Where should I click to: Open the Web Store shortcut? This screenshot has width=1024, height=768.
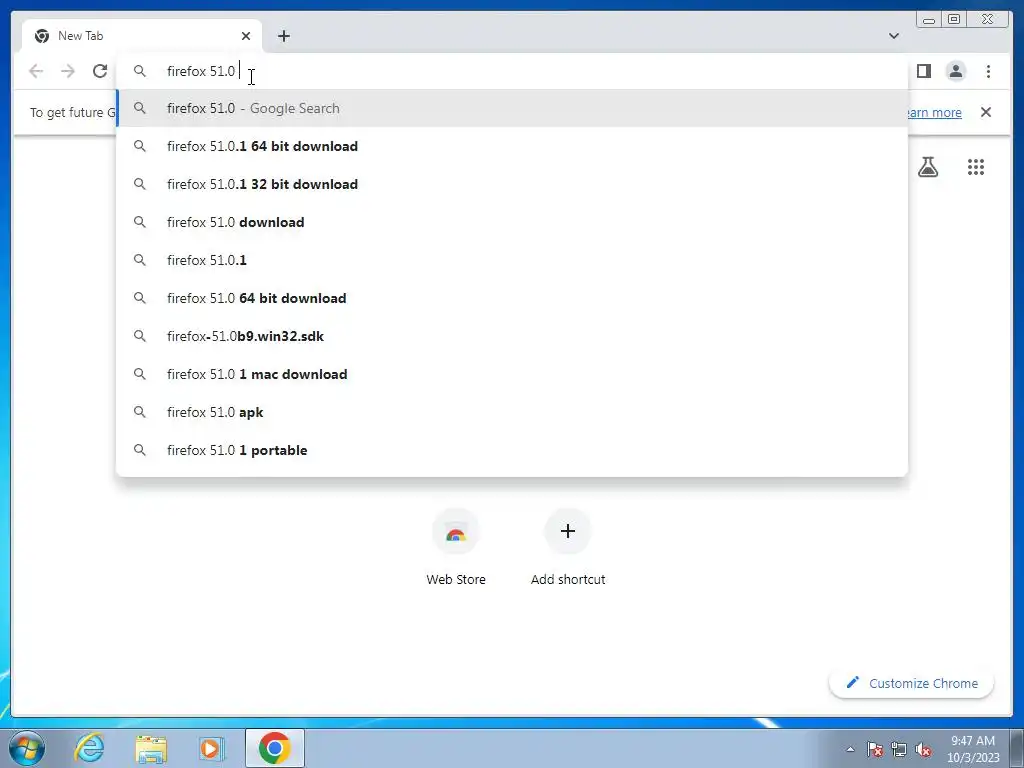pyautogui.click(x=456, y=547)
